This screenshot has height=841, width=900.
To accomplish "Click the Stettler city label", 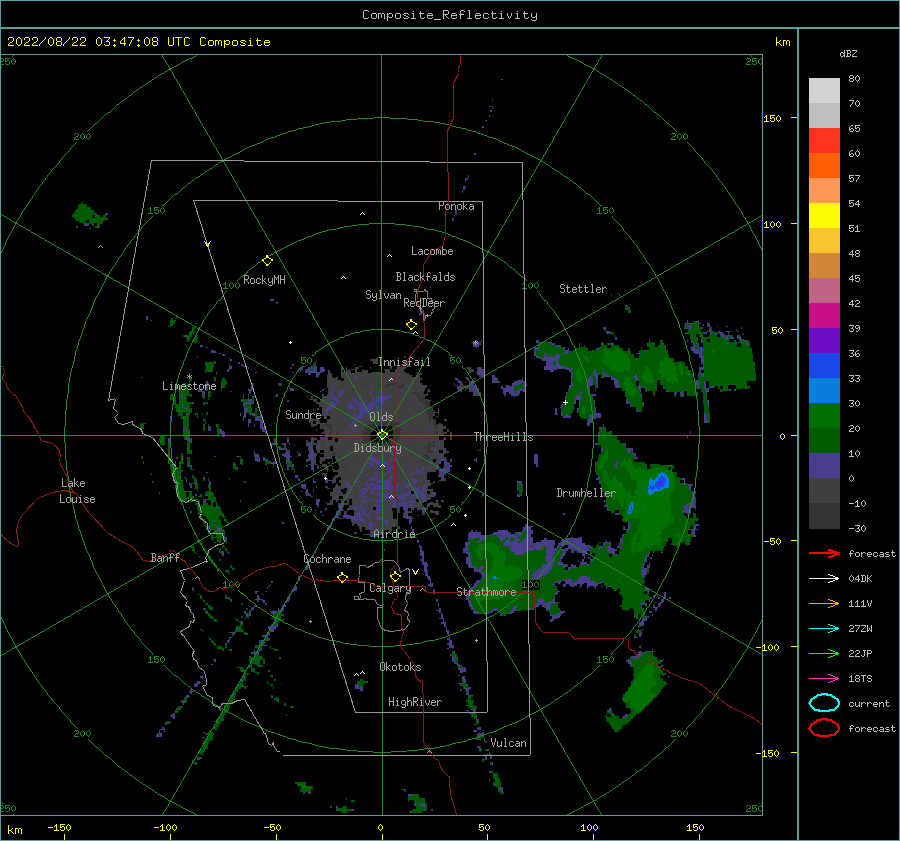I will (x=583, y=289).
